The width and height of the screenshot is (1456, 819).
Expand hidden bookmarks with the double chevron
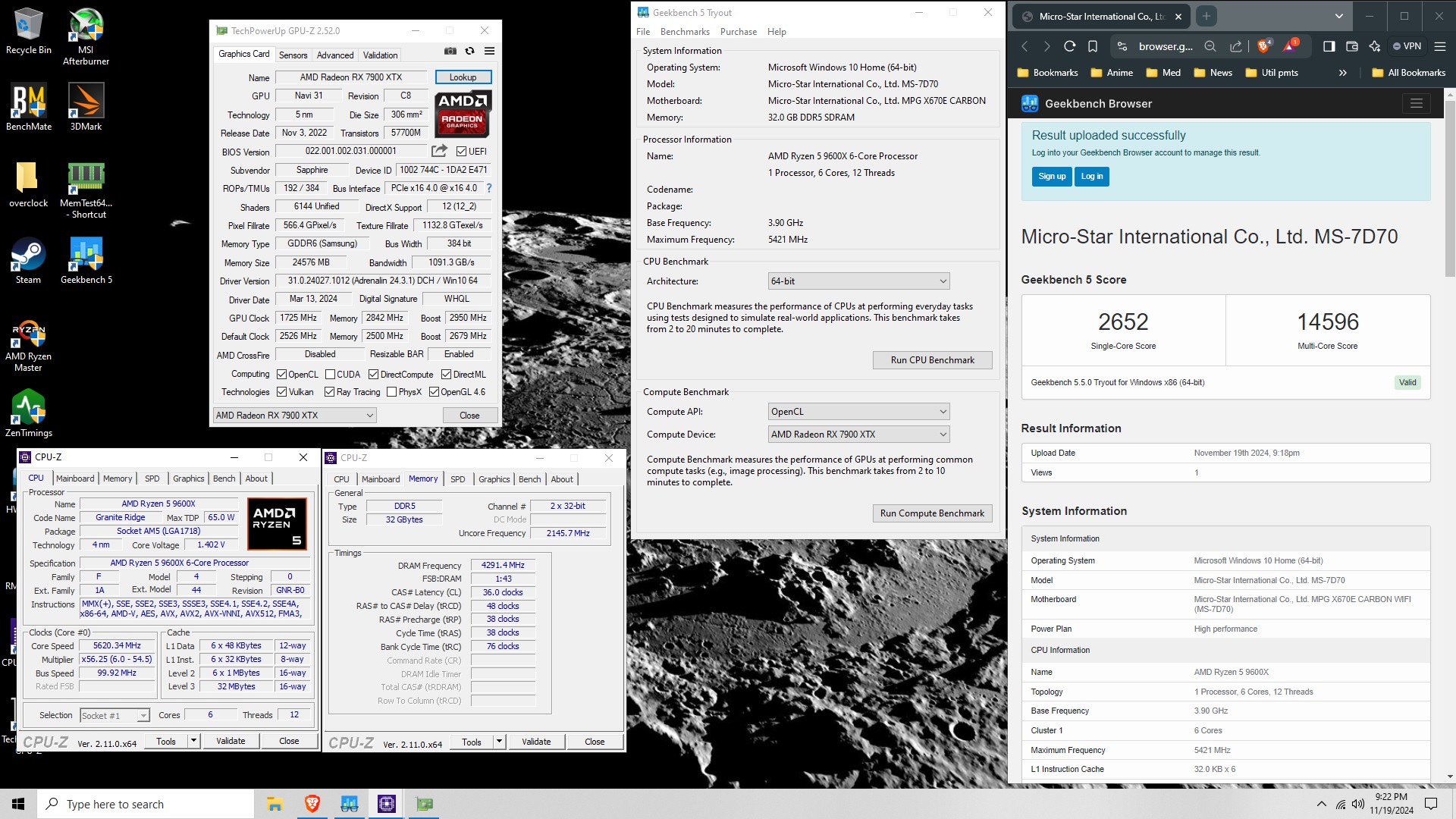(1343, 73)
